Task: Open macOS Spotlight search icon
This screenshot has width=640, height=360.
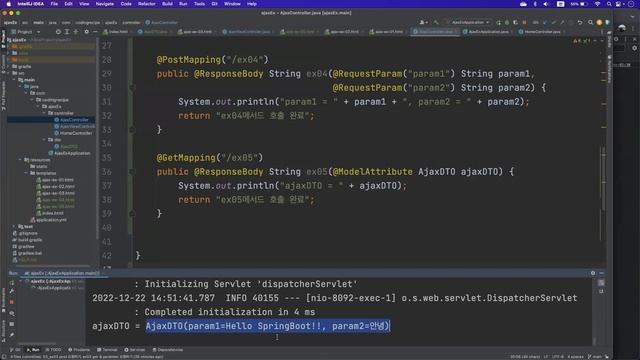Action: pos(609,4)
